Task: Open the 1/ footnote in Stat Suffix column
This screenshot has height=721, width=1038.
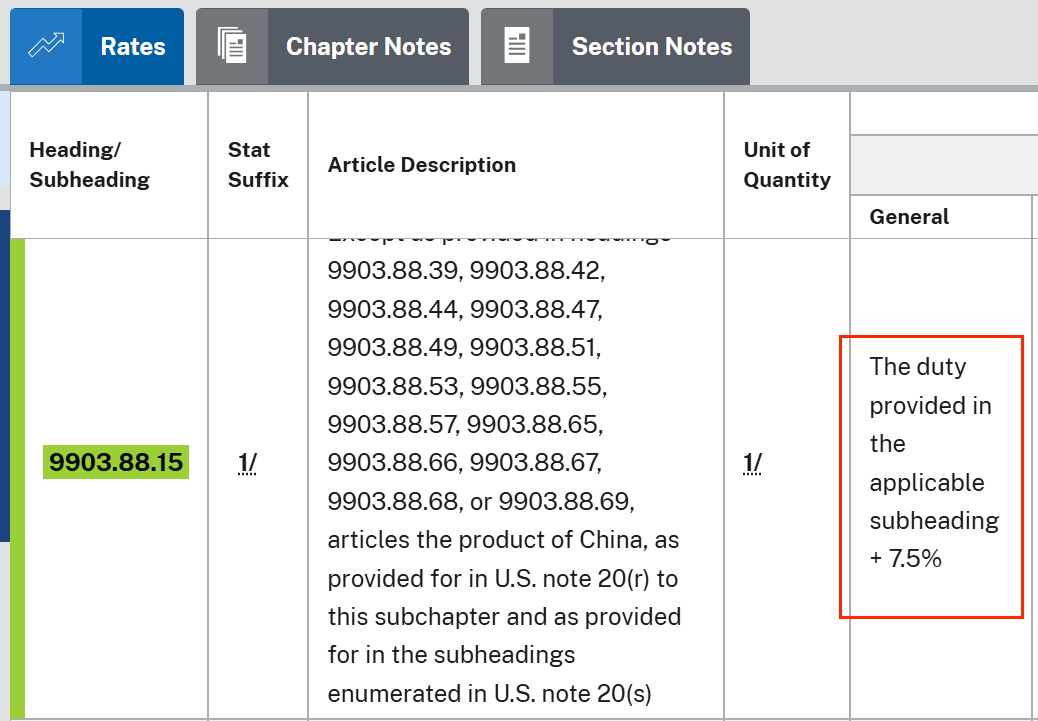Action: coord(247,463)
